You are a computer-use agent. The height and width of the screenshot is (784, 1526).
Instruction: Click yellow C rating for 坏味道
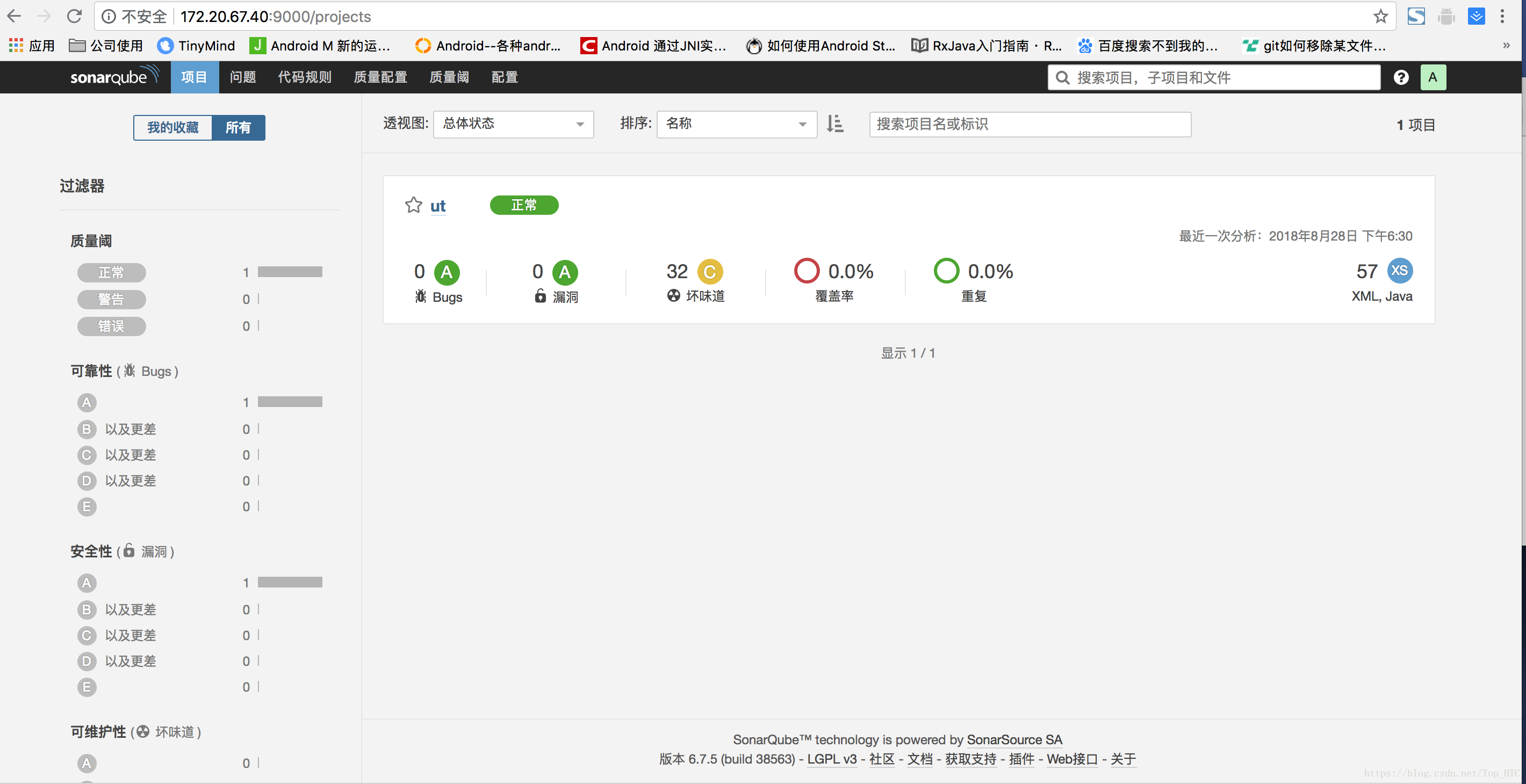[710, 272]
